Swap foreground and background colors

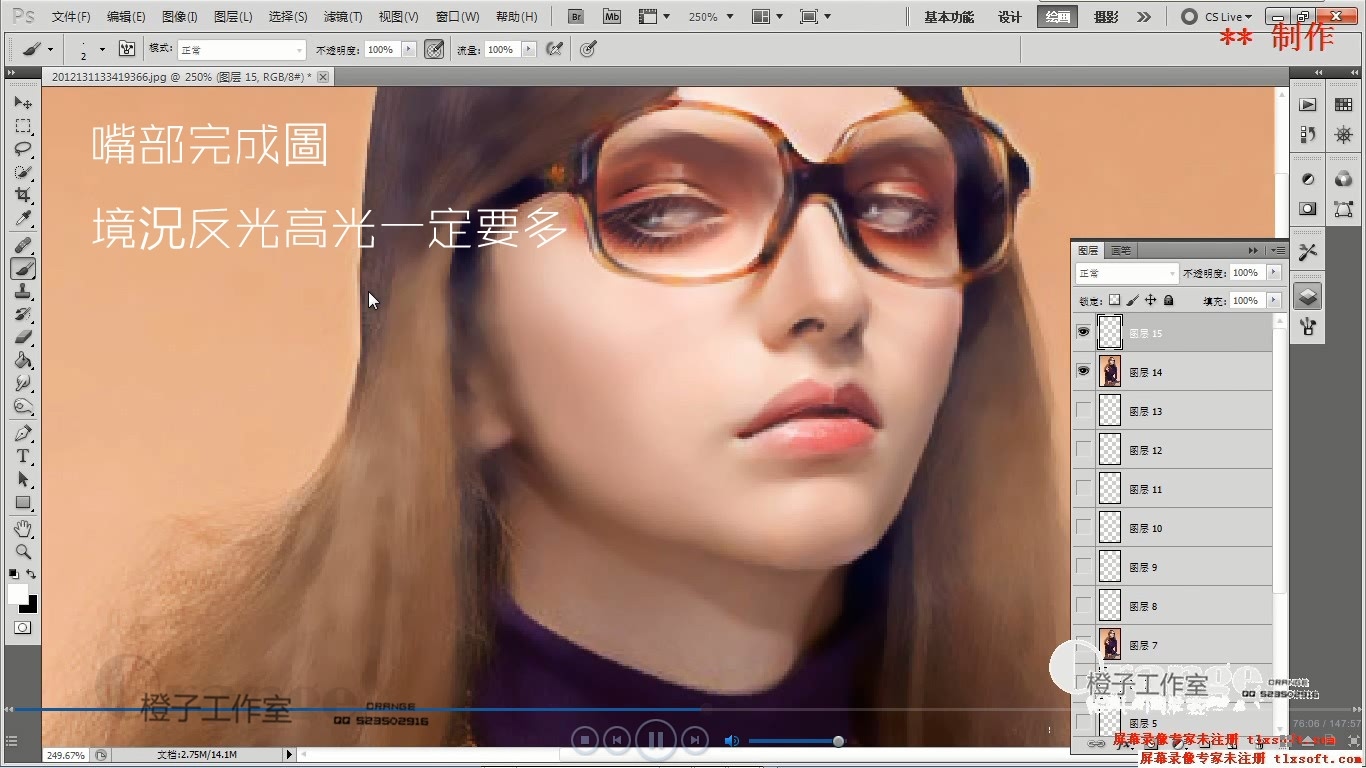pos(32,574)
